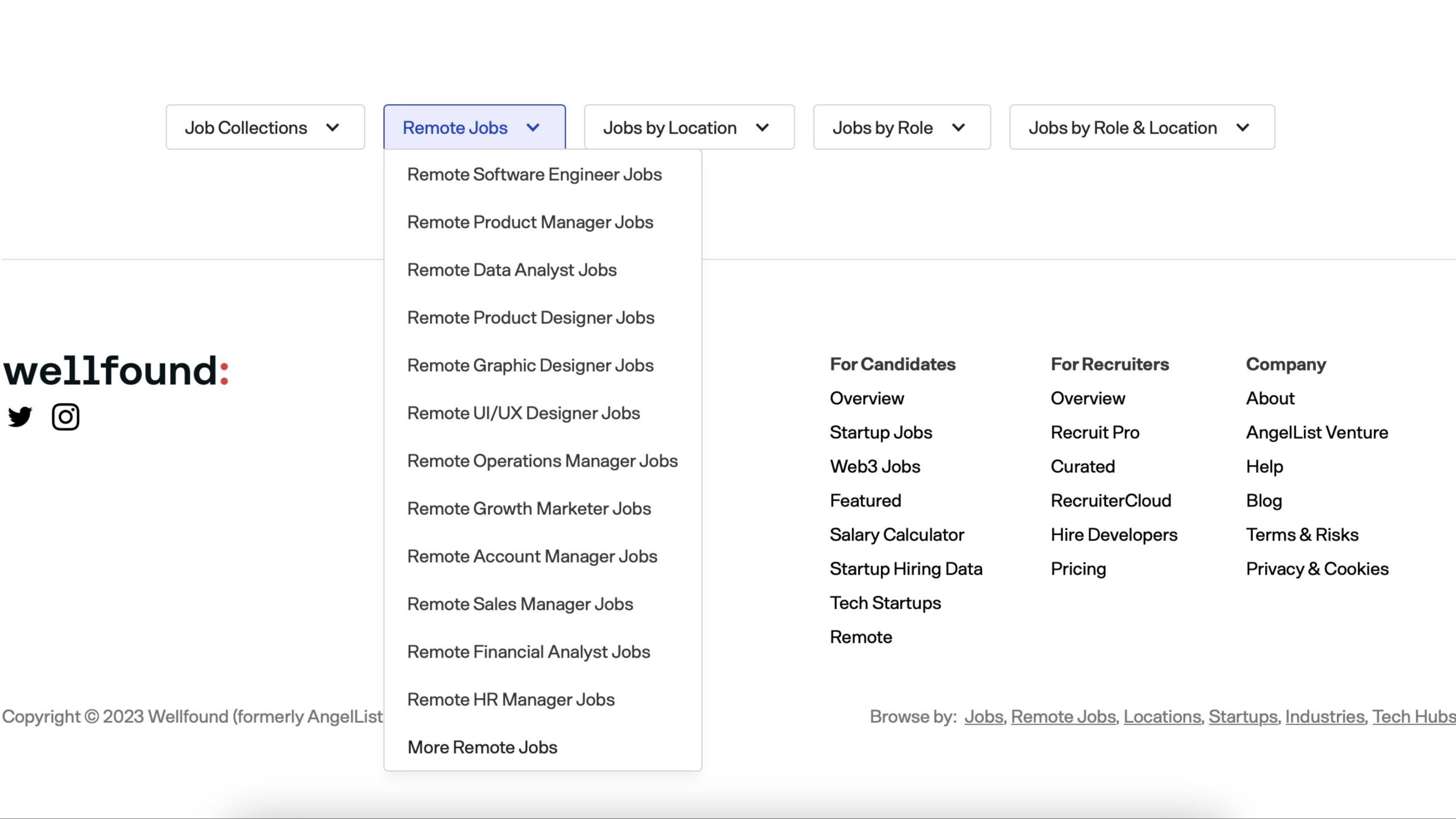Open More Remote Jobs entry
The image size is (1456, 819).
click(x=482, y=747)
